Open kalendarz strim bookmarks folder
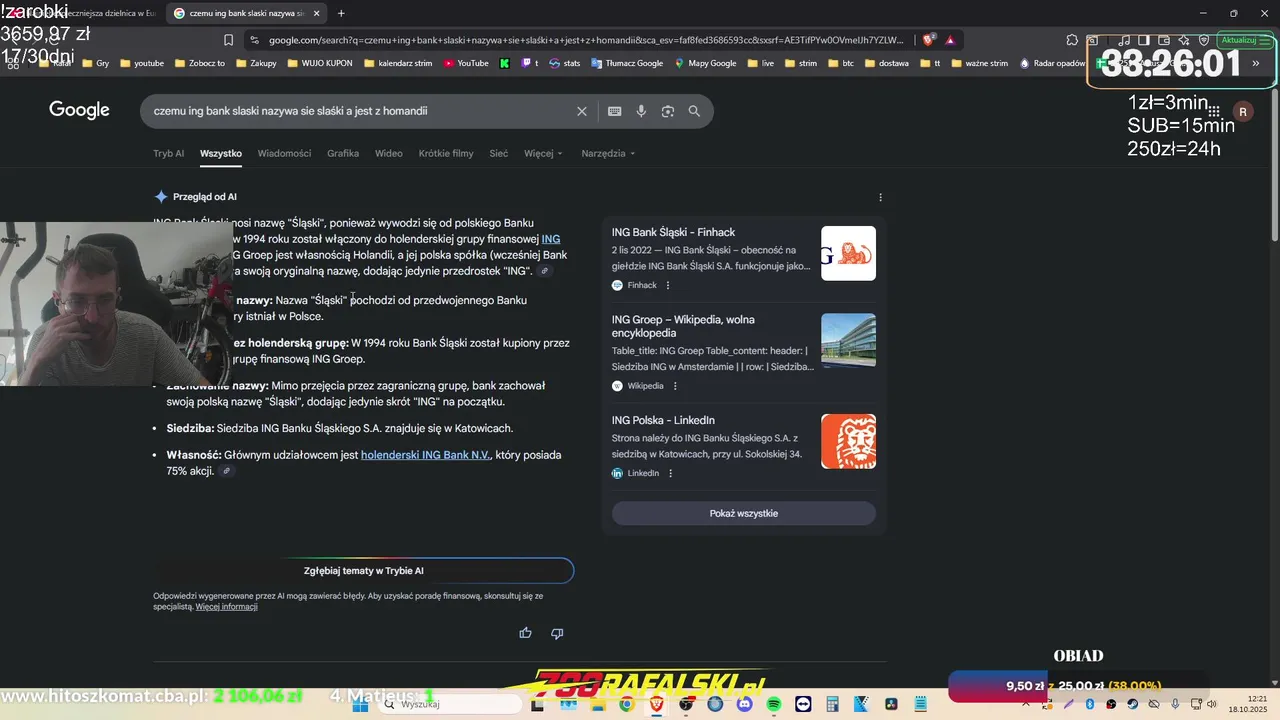The width and height of the screenshot is (1280, 720). point(398,63)
